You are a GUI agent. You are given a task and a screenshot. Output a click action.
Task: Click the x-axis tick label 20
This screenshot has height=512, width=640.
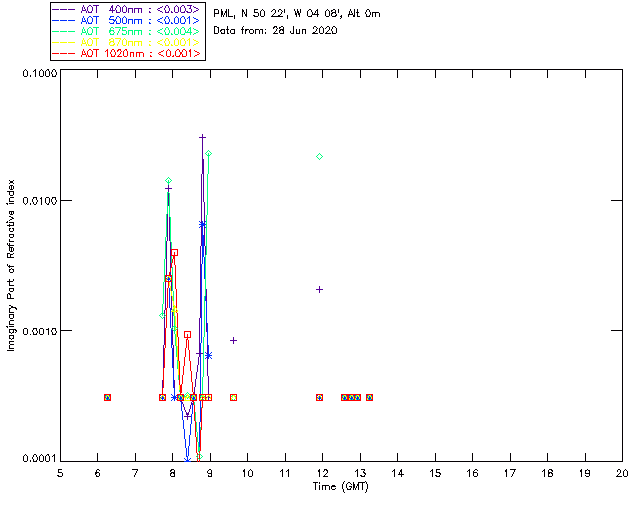click(622, 473)
